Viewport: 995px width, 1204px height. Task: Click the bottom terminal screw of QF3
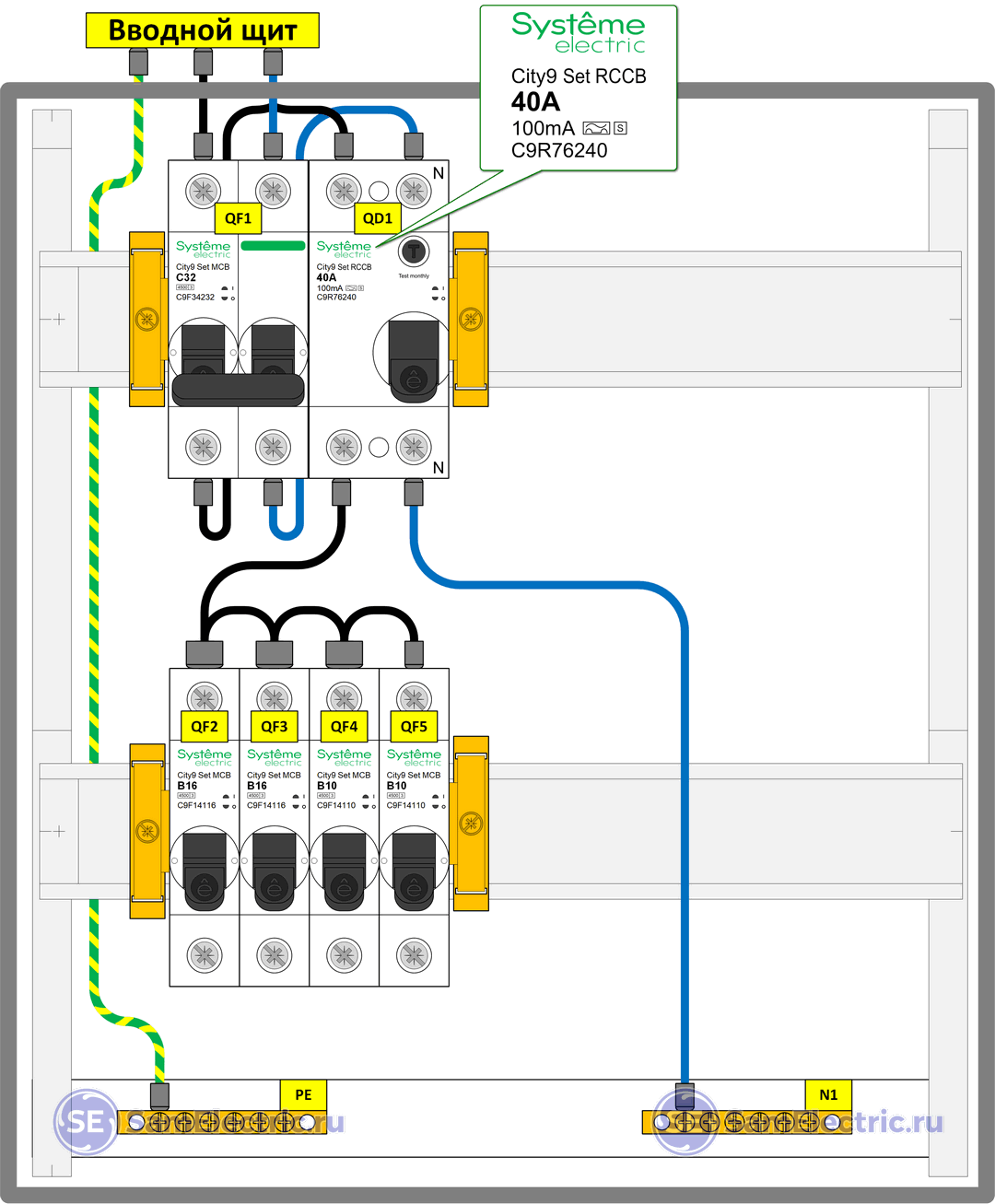coord(275,955)
